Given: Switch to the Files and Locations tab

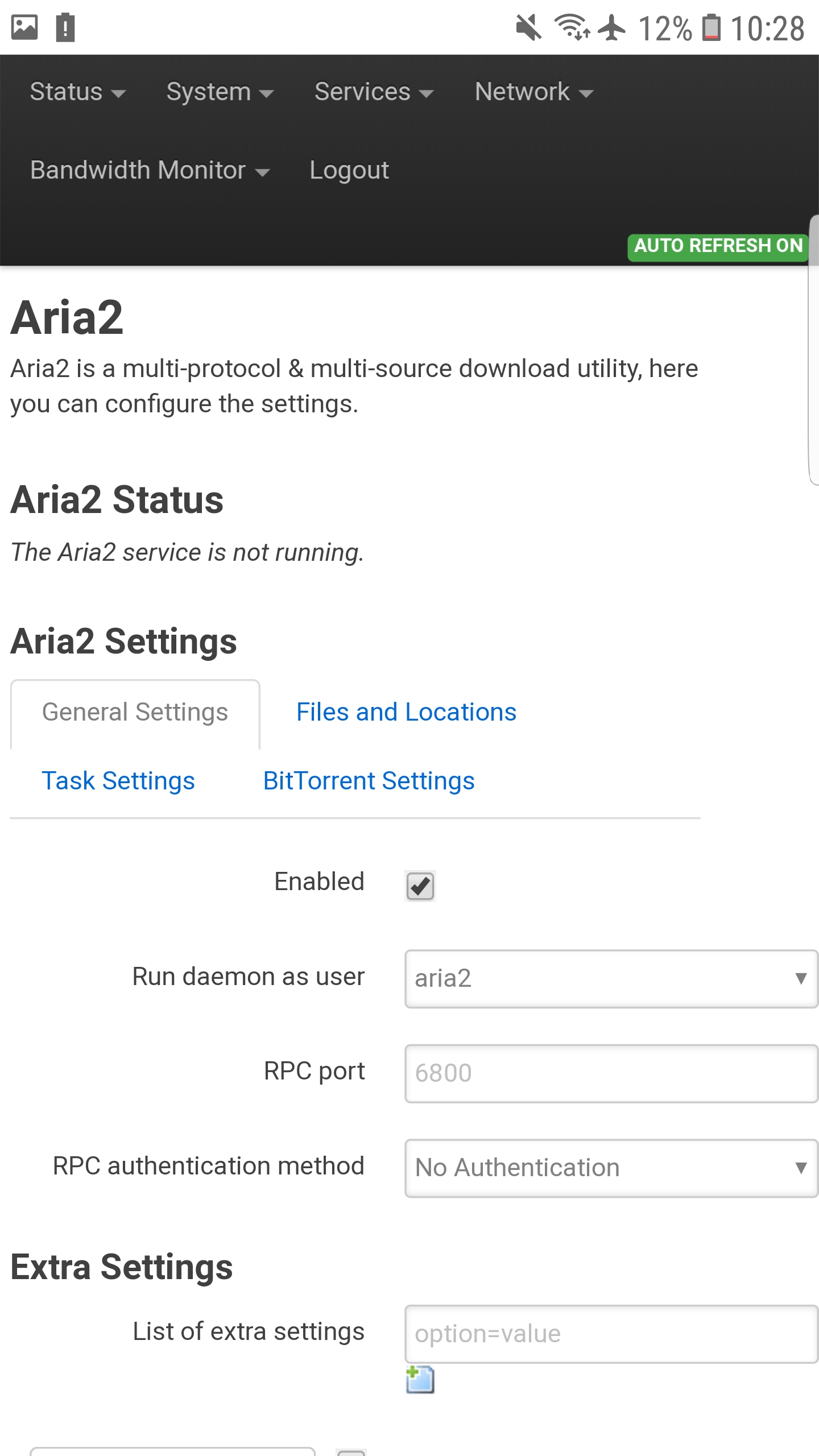Looking at the screenshot, I should (406, 712).
